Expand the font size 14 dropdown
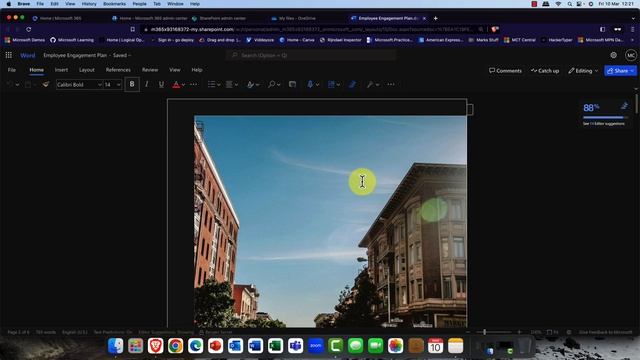The image size is (640, 360). (119, 84)
